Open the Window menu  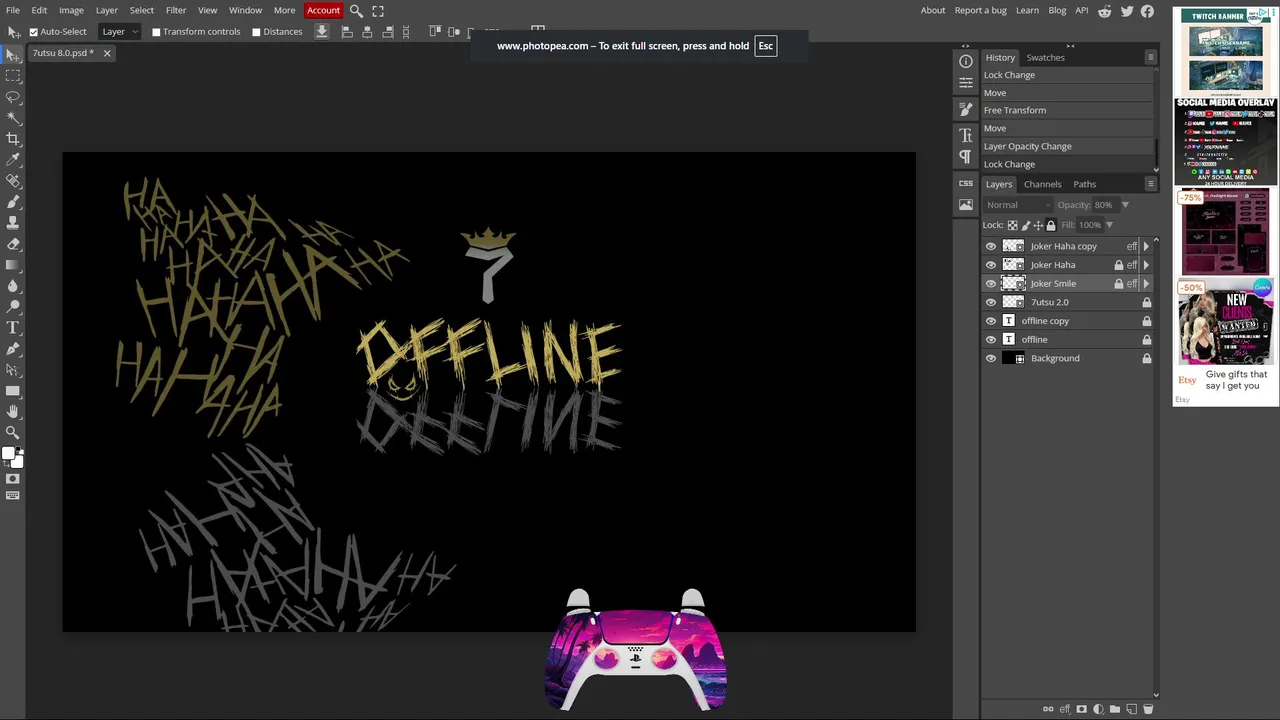(x=245, y=10)
